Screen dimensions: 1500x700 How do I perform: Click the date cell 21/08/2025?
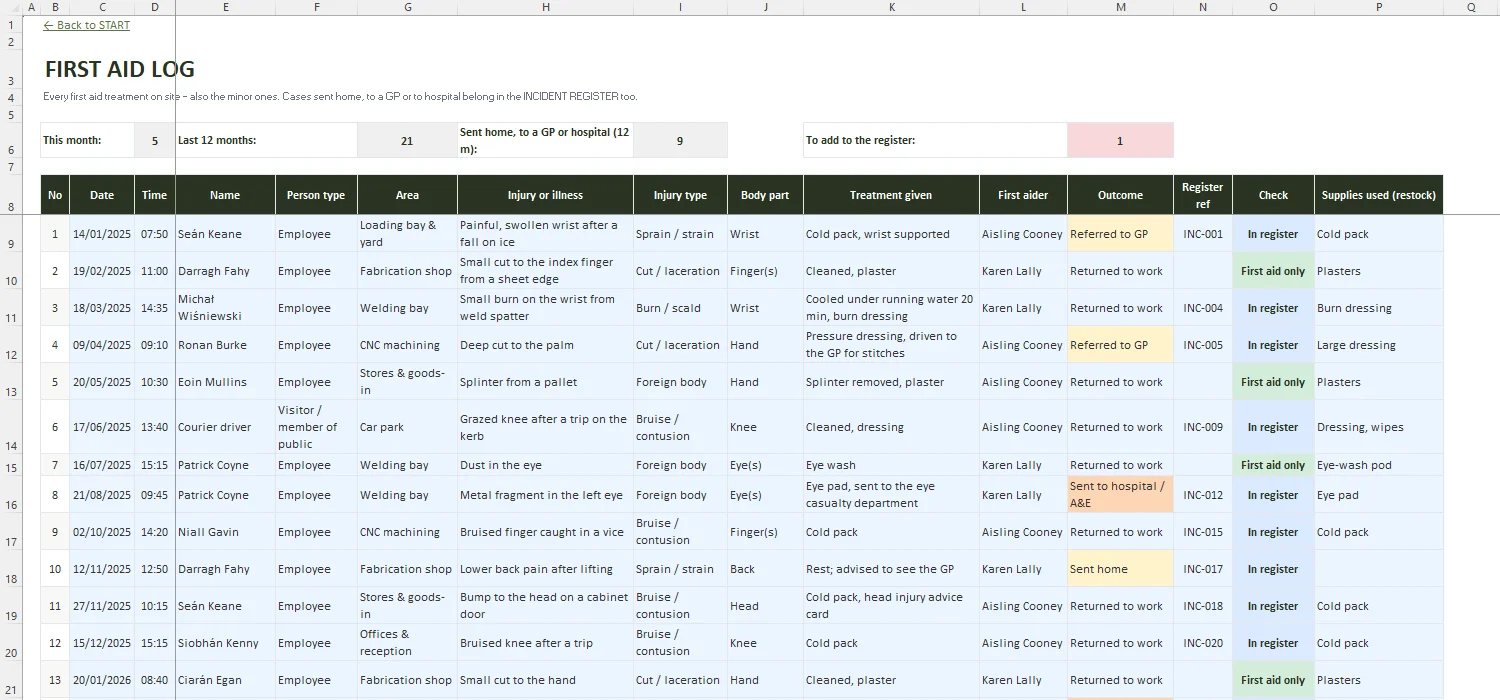pyautogui.click(x=102, y=495)
